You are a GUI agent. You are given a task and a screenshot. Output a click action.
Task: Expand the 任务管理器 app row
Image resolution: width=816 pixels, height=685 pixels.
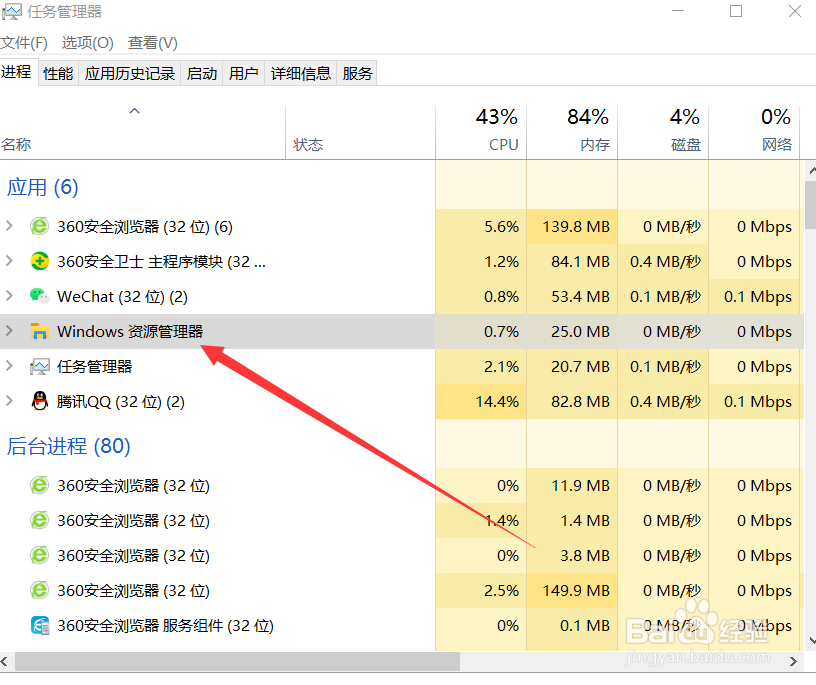point(9,366)
